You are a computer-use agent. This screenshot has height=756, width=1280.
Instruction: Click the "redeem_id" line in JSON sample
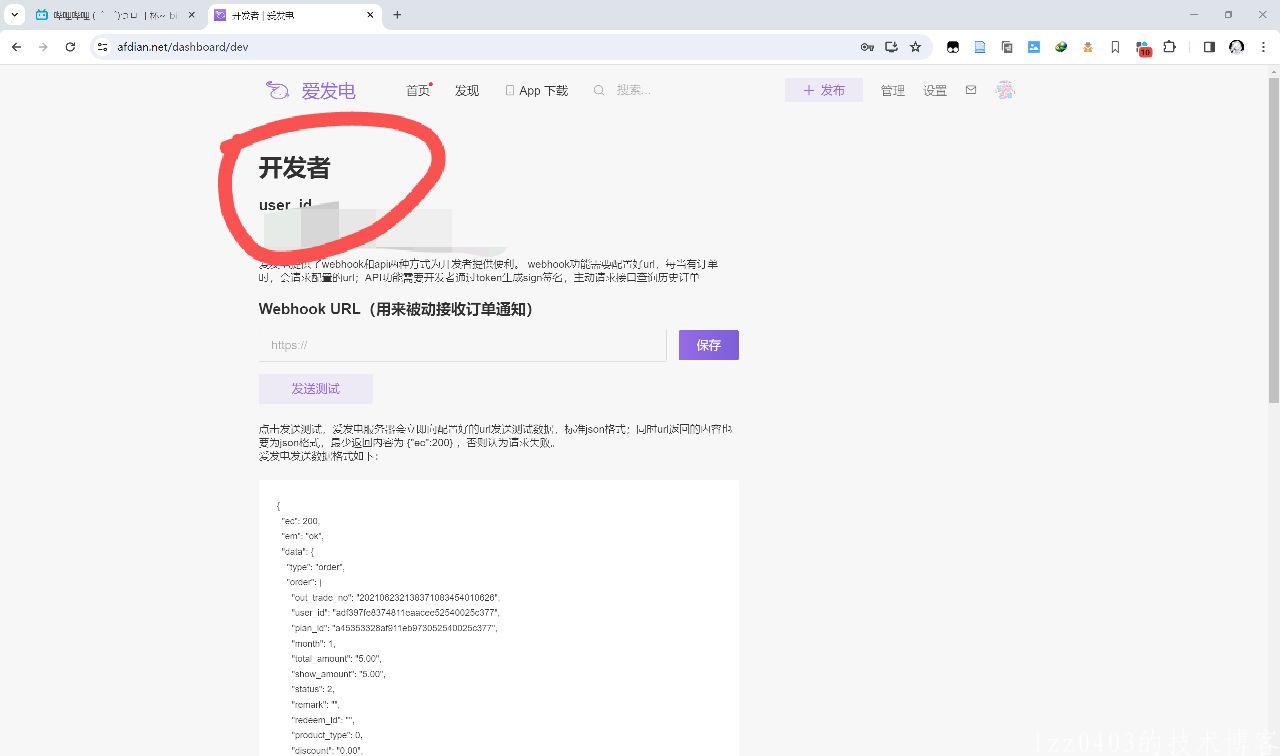pyautogui.click(x=323, y=720)
